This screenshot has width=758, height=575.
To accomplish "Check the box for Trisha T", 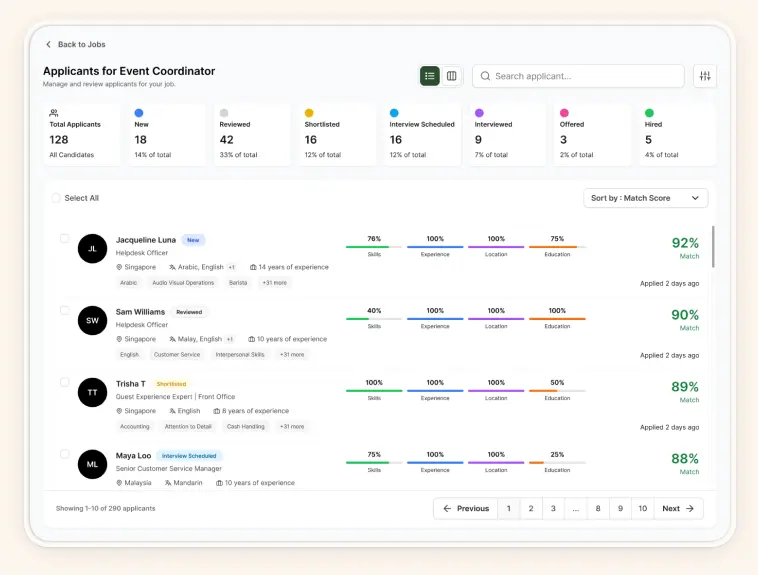I will [64, 382].
